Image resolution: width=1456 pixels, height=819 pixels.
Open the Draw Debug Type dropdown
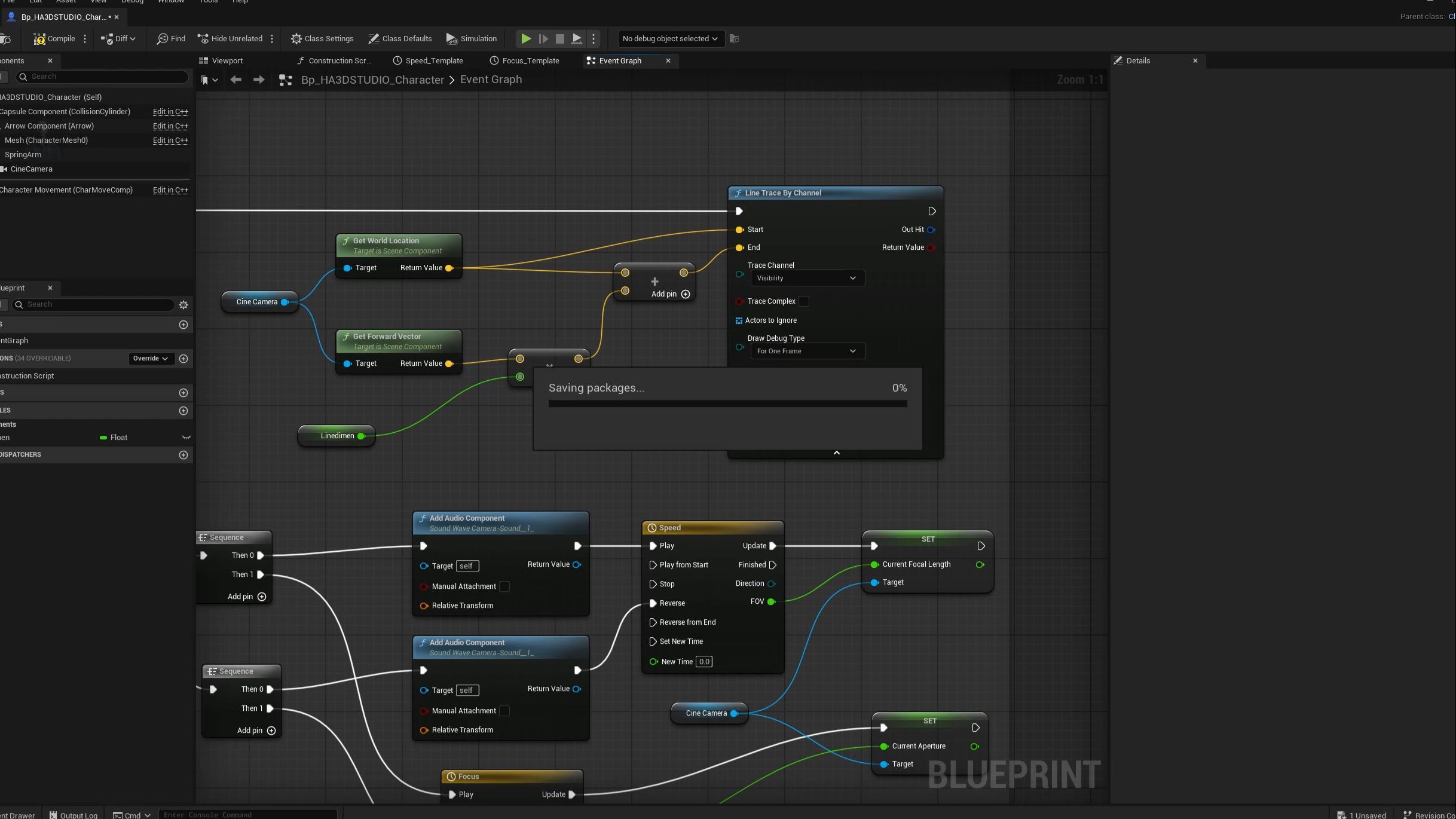[807, 351]
